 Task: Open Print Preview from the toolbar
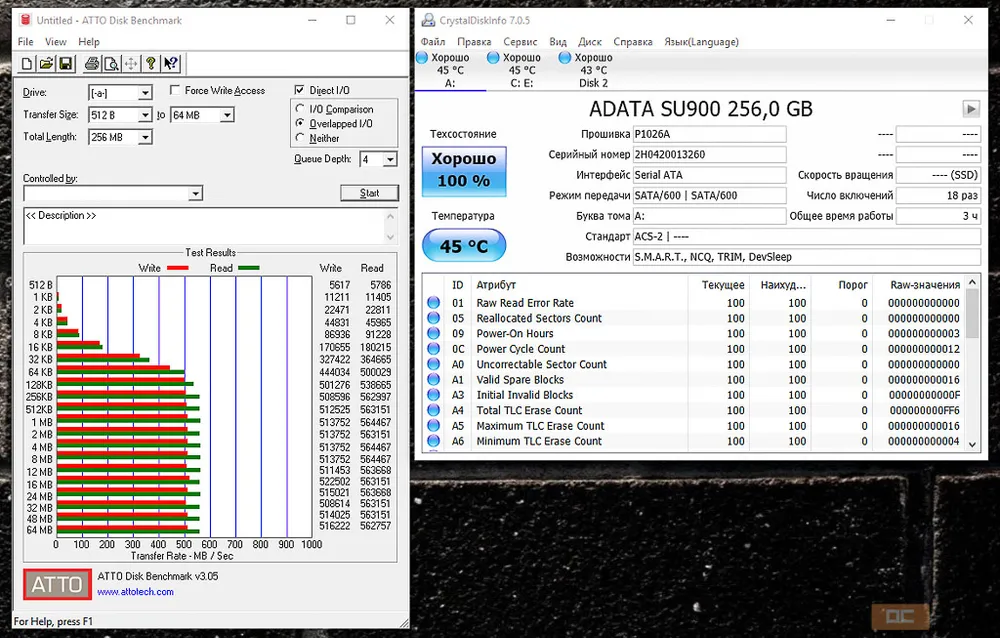(x=111, y=64)
